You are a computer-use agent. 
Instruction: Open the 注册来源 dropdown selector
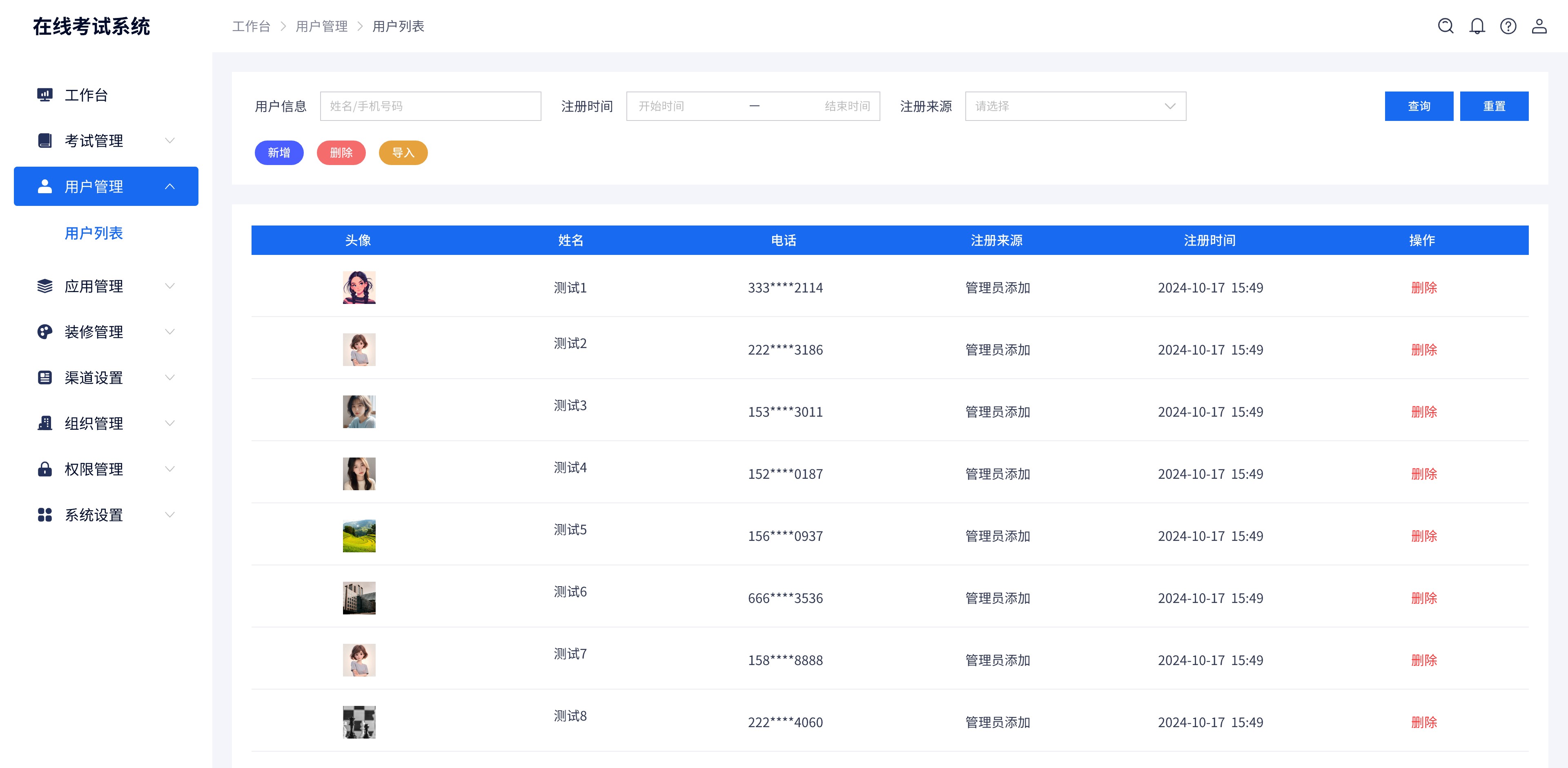click(1075, 106)
